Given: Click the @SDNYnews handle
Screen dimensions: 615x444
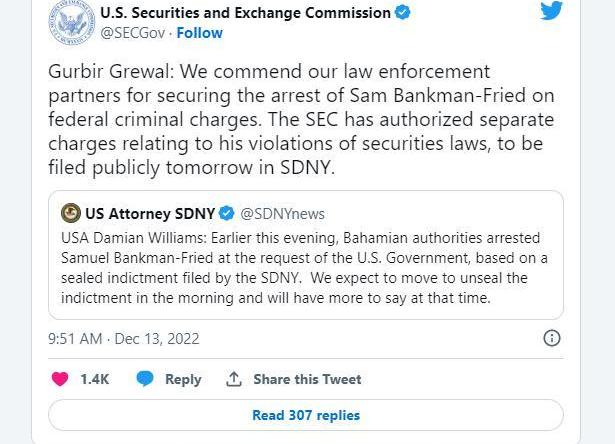Looking at the screenshot, I should [x=282, y=213].
